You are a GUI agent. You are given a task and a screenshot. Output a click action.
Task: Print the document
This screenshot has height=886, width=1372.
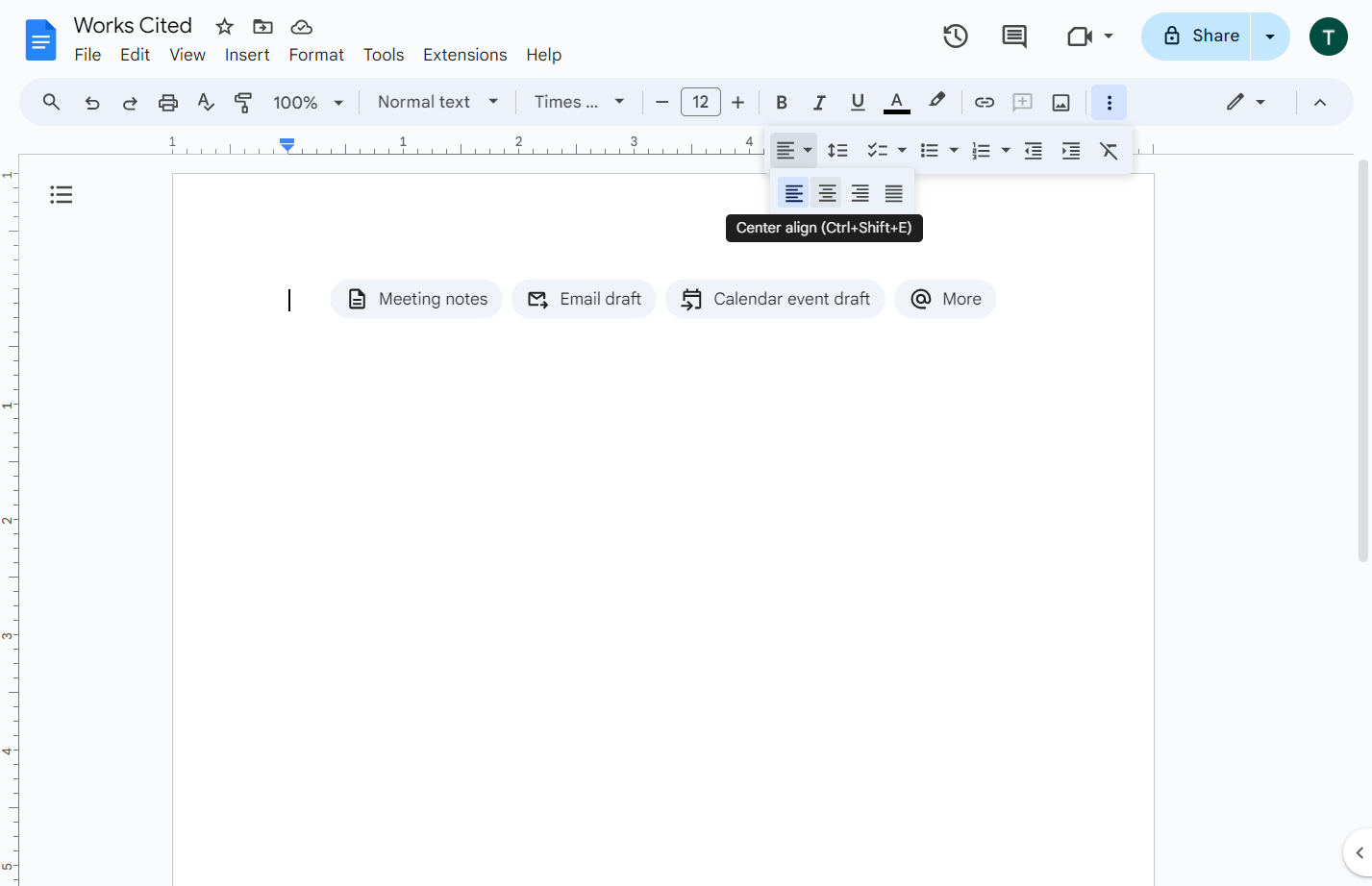click(168, 102)
